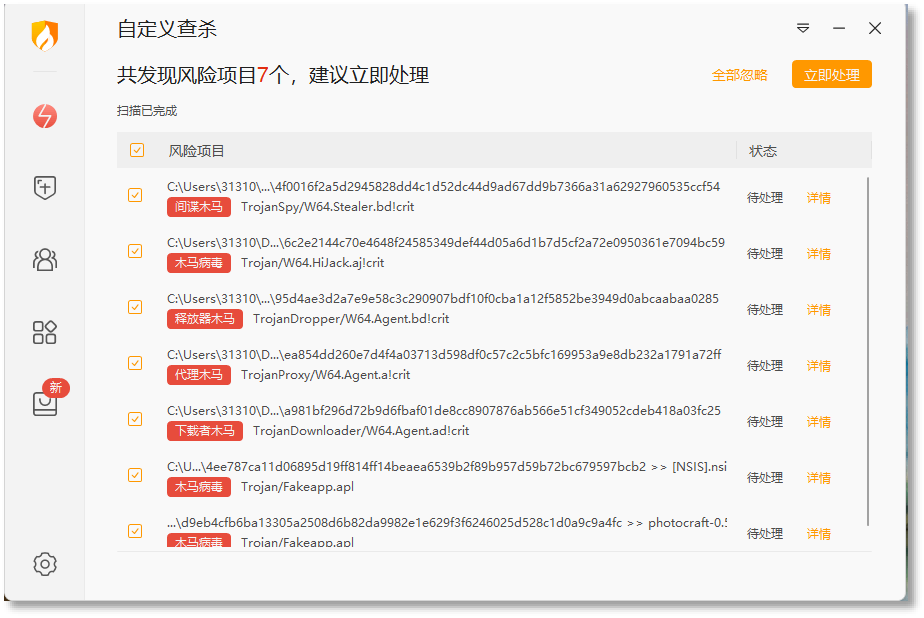924x618 pixels.
Task: Uncheck the TrojanProxy Agent item checkbox
Action: (x=135, y=363)
